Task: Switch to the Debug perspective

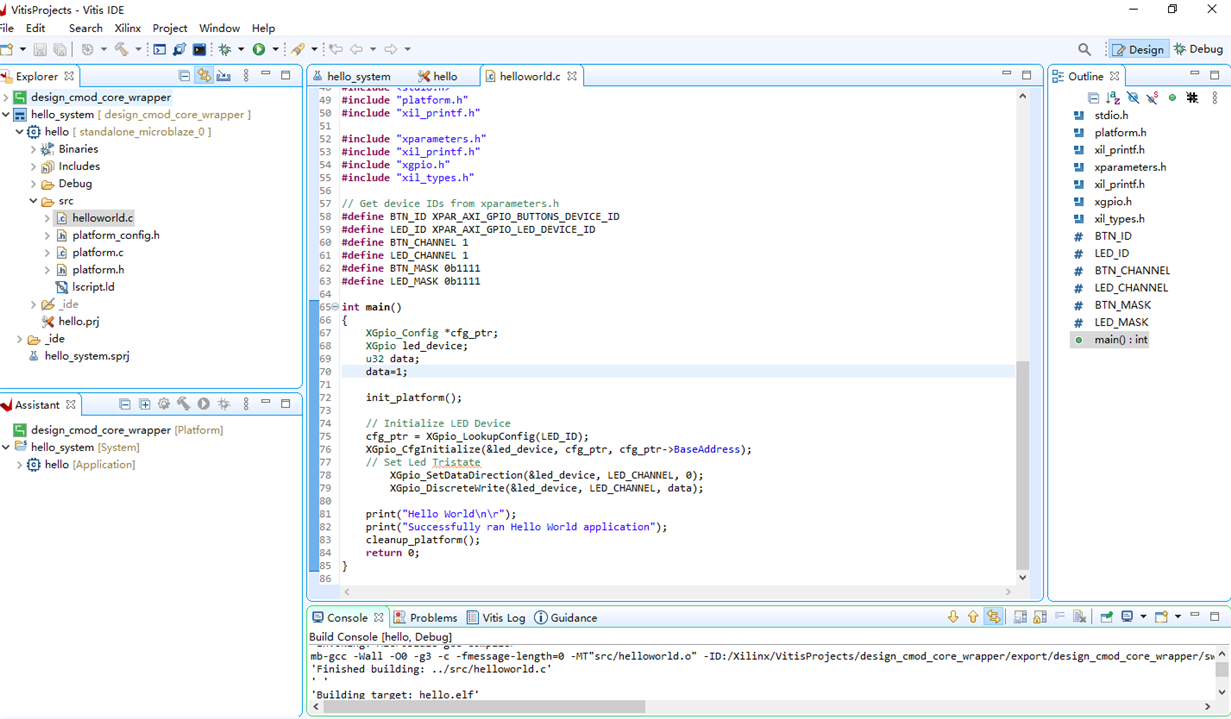Action: click(x=1198, y=49)
